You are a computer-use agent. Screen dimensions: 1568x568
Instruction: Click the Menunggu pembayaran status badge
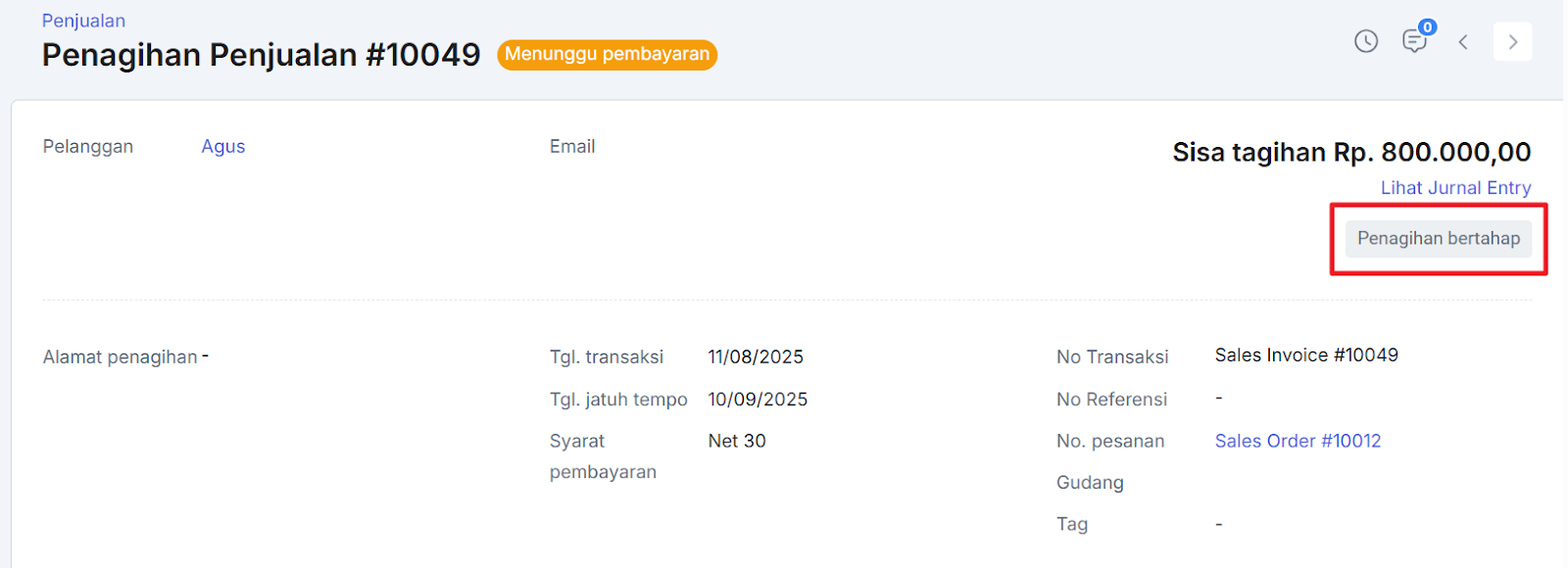(607, 55)
